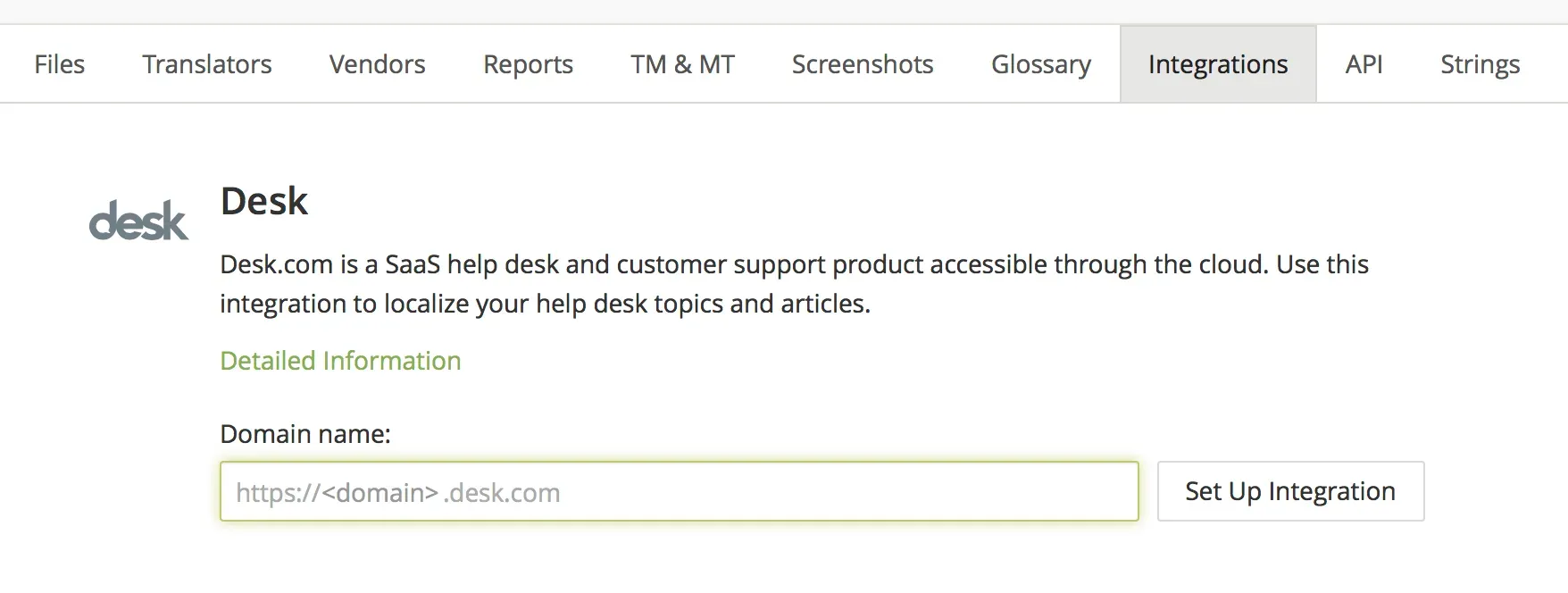The width and height of the screenshot is (1568, 593).
Task: Click the https://<domain>.desk.com placeholder text
Action: [397, 493]
